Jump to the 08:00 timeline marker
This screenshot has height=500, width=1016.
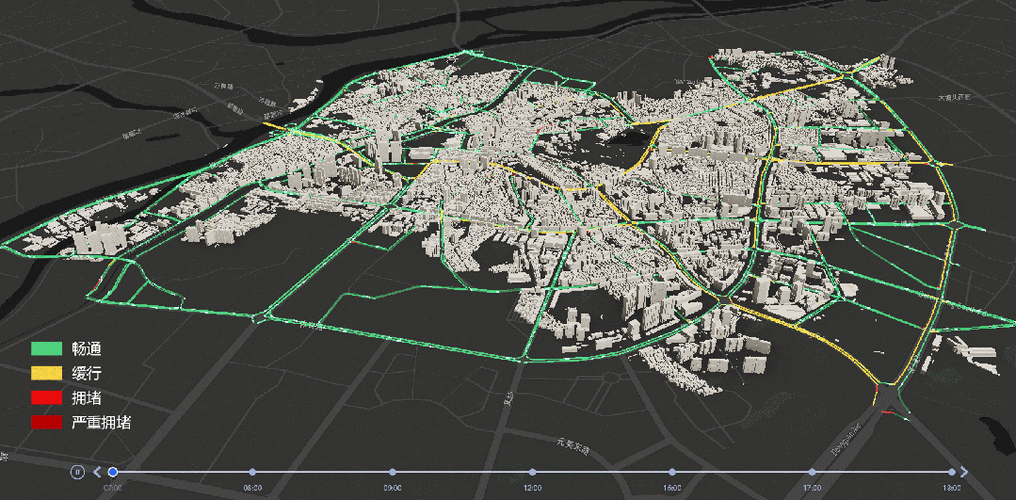pos(253,472)
